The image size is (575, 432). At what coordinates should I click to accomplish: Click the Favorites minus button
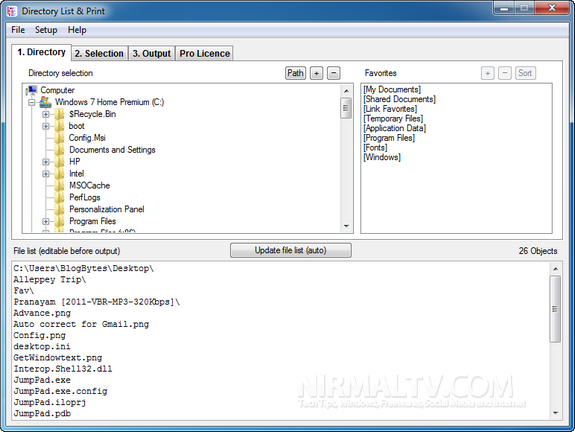[505, 73]
